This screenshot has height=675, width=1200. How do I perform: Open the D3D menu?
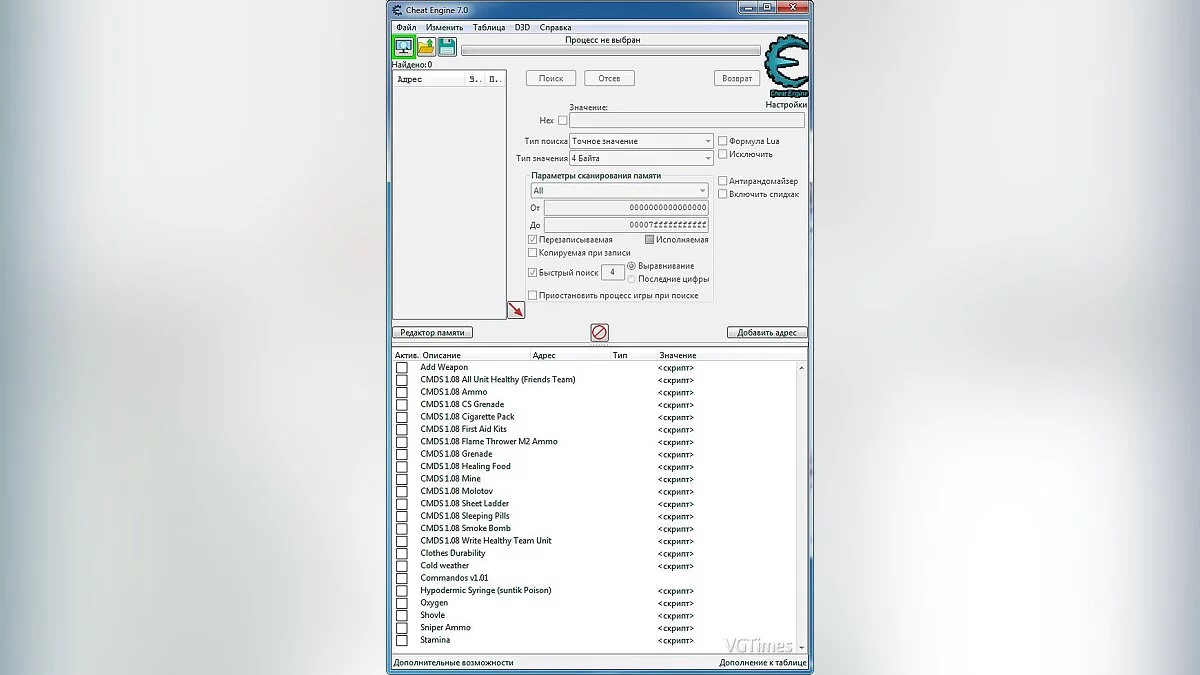coord(522,27)
